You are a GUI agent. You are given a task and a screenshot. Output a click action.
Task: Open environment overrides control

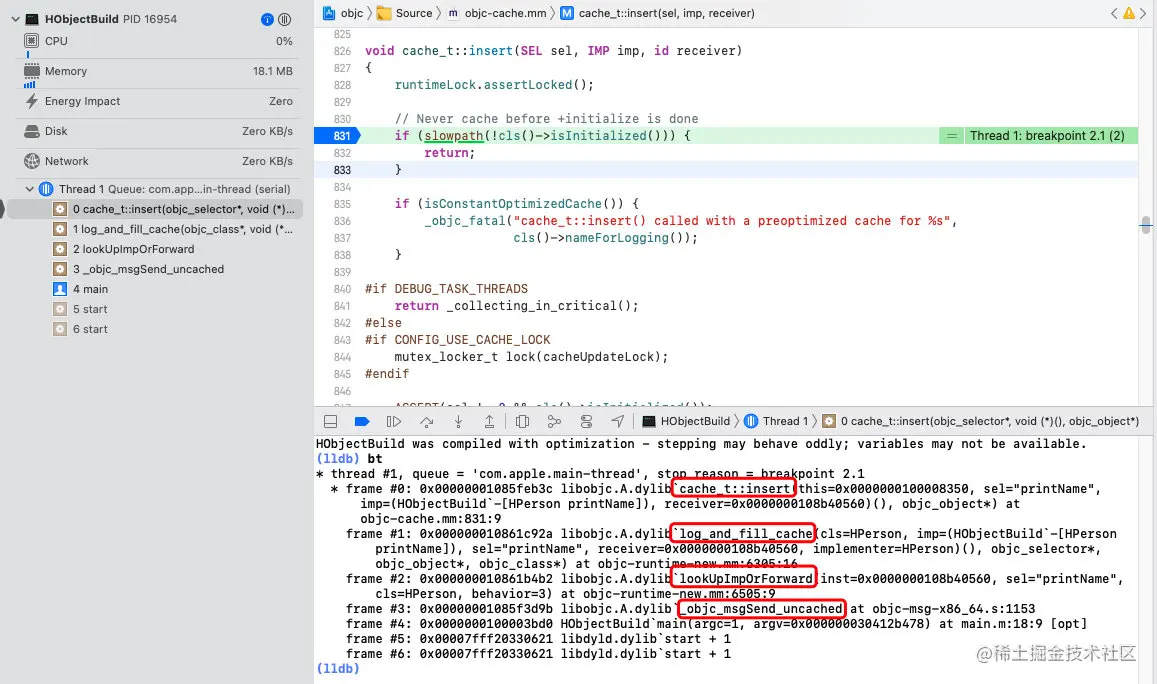click(x=587, y=421)
